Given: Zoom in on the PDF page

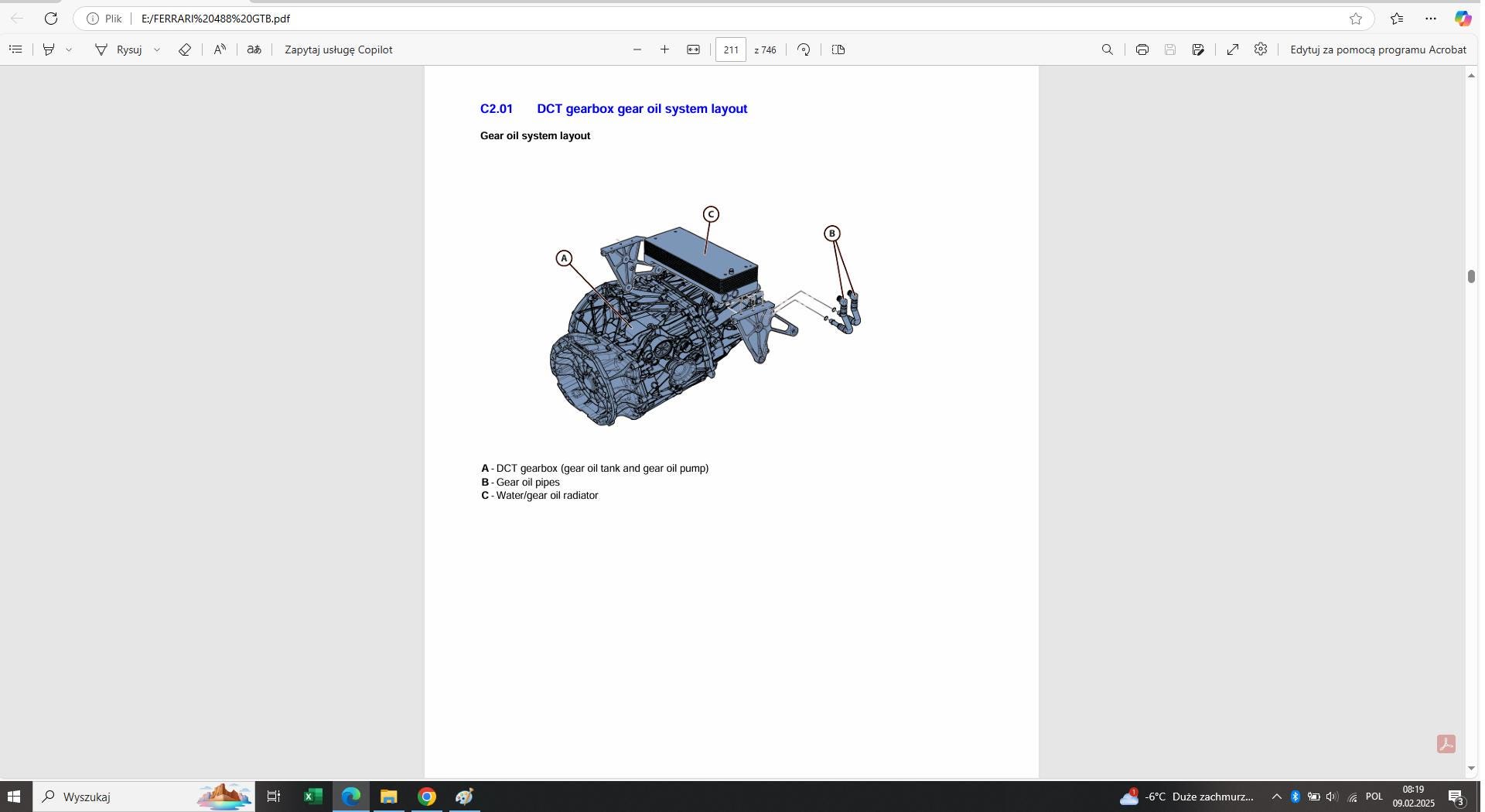Looking at the screenshot, I should point(664,49).
